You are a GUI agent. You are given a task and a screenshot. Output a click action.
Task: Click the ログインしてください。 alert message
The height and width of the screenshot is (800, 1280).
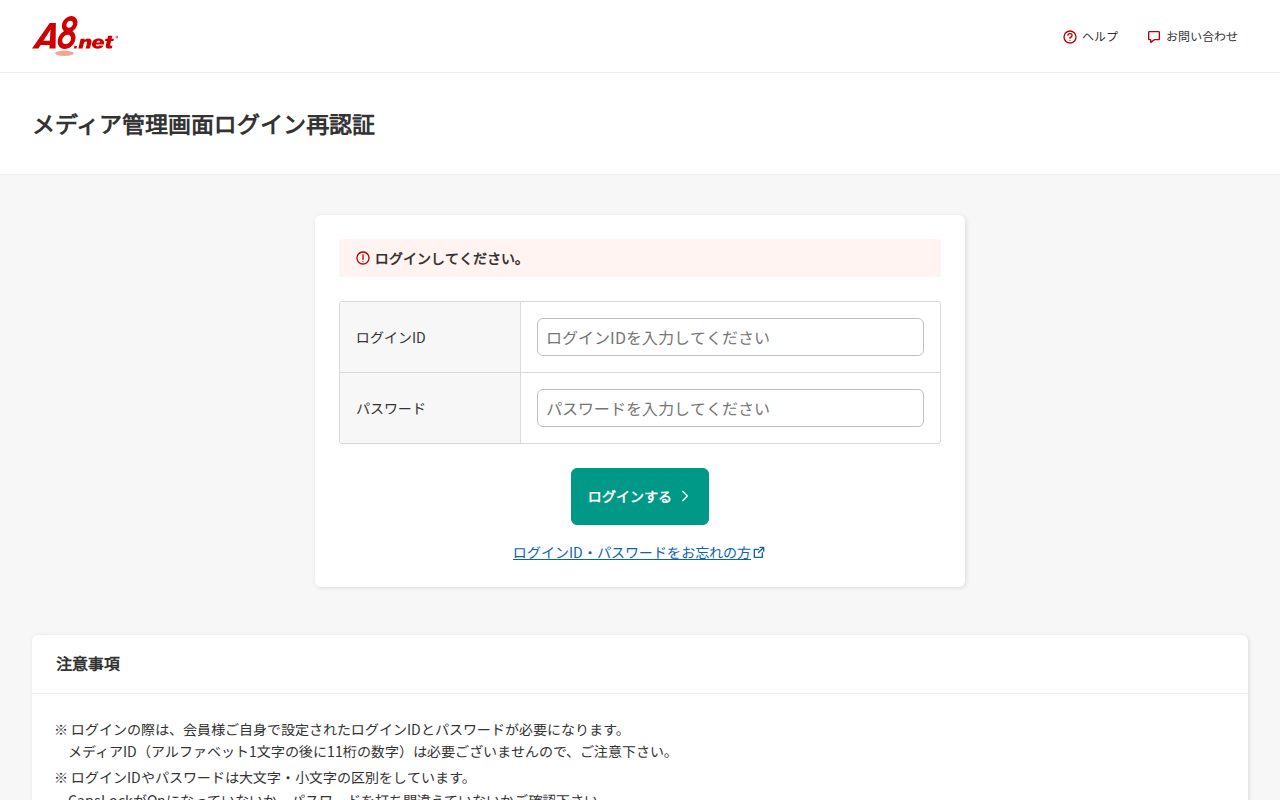(640, 258)
